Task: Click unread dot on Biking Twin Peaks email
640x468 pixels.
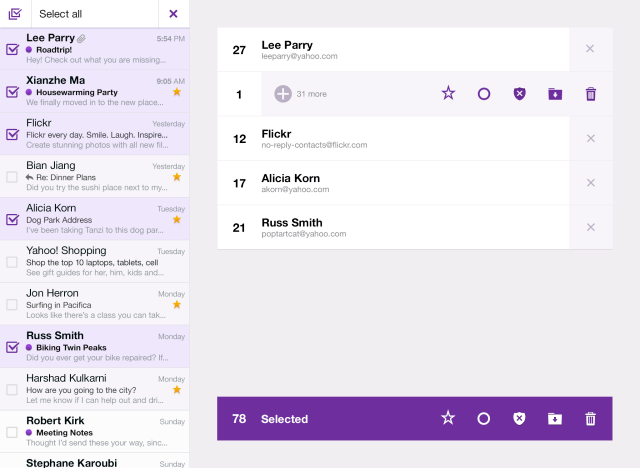Action: pos(29,348)
